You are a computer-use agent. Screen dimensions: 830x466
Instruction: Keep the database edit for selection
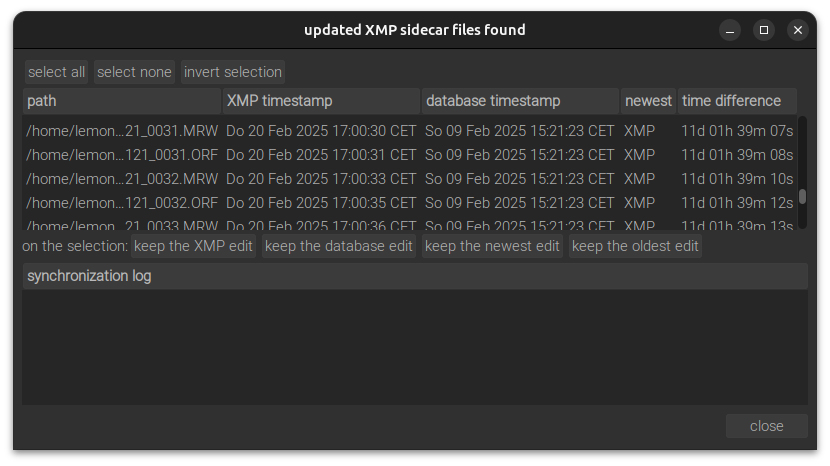pyautogui.click(x=339, y=246)
